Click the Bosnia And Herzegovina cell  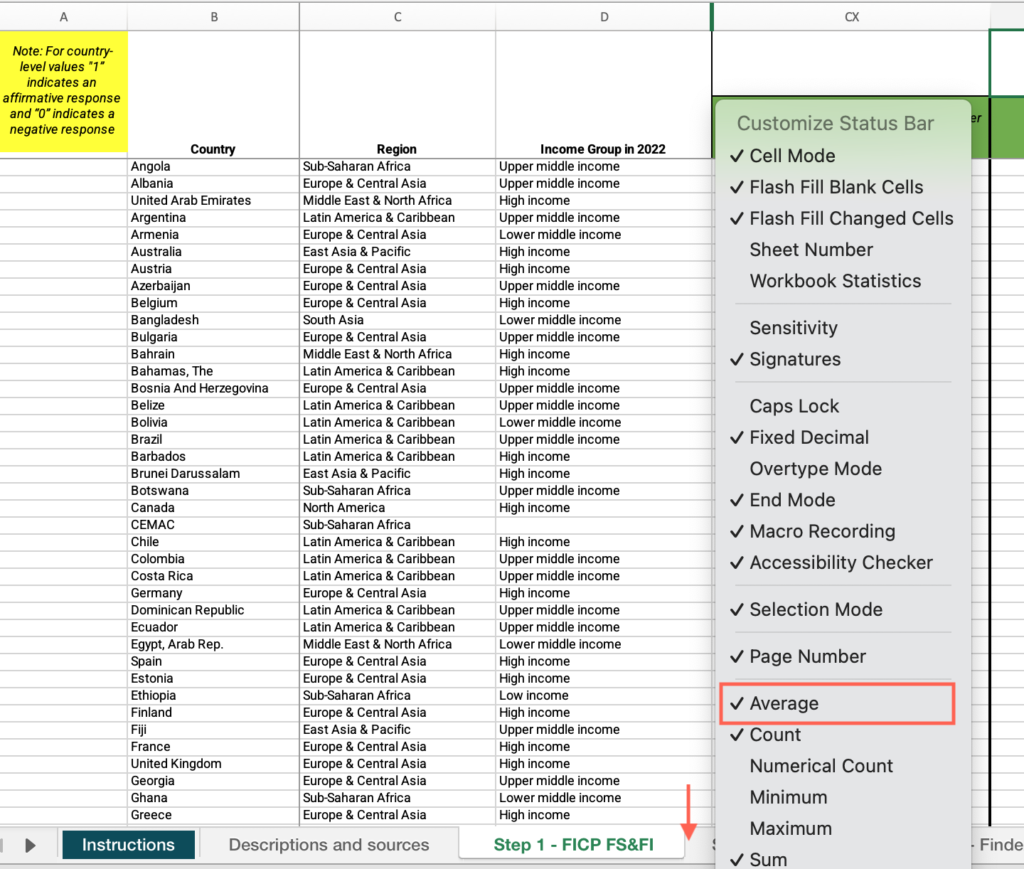(214, 388)
